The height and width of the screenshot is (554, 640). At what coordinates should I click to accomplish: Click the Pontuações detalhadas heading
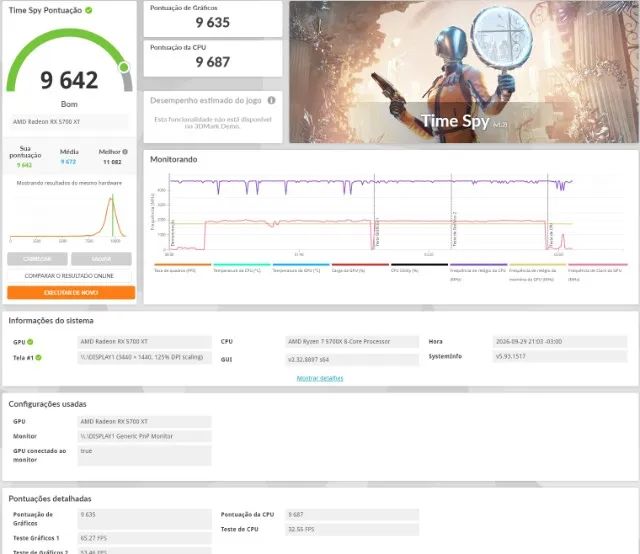click(x=50, y=498)
